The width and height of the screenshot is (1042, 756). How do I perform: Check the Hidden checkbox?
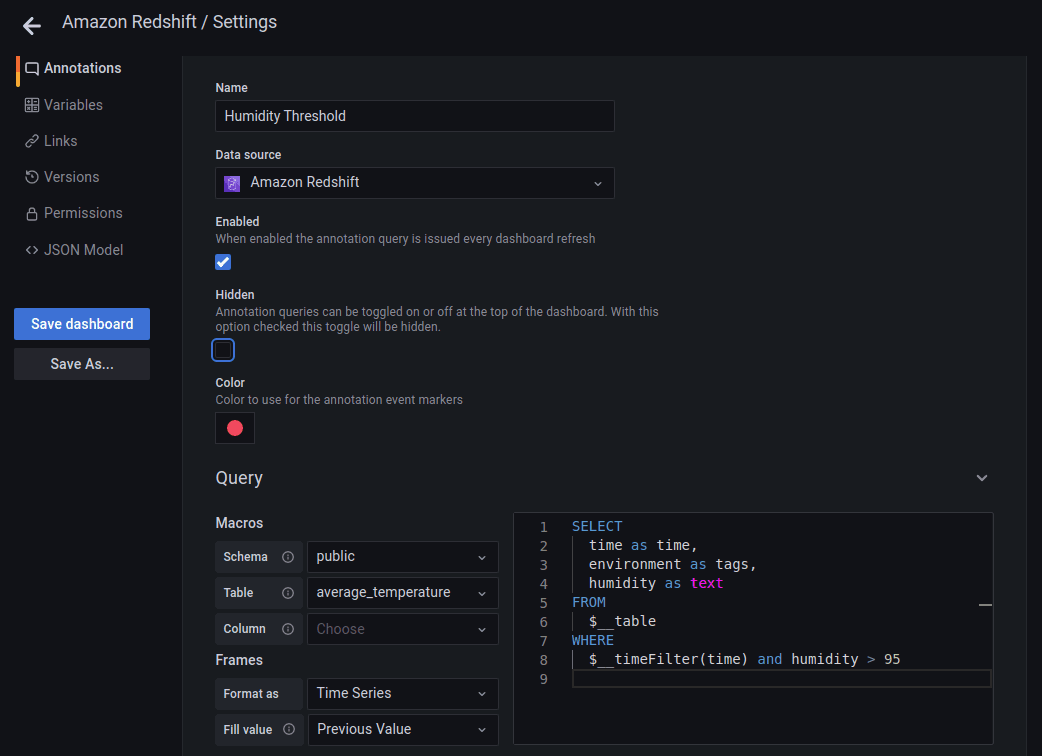point(223,350)
